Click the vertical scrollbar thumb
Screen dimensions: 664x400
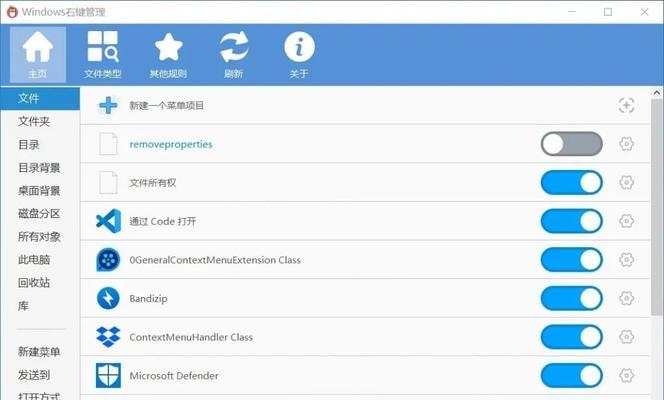pos(657,207)
